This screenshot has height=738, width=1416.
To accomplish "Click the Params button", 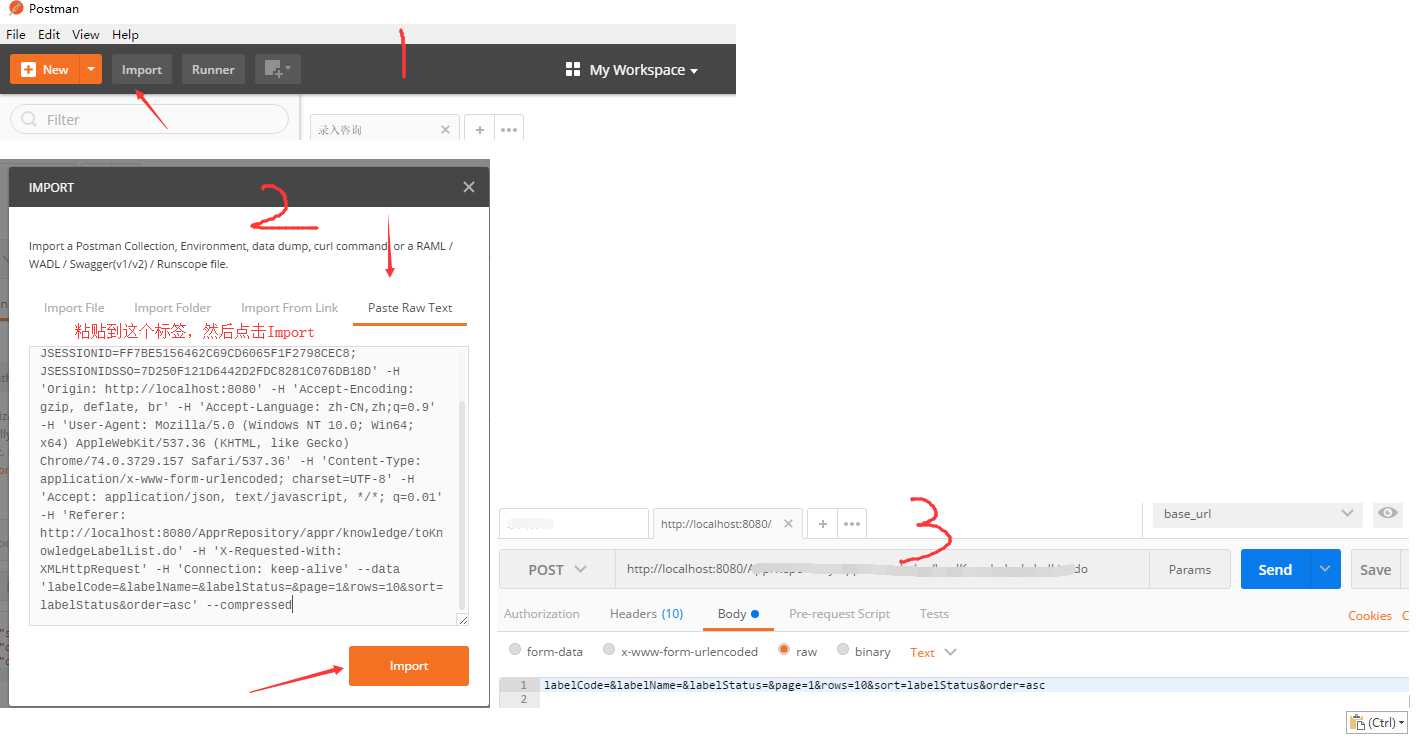I will click(1190, 570).
